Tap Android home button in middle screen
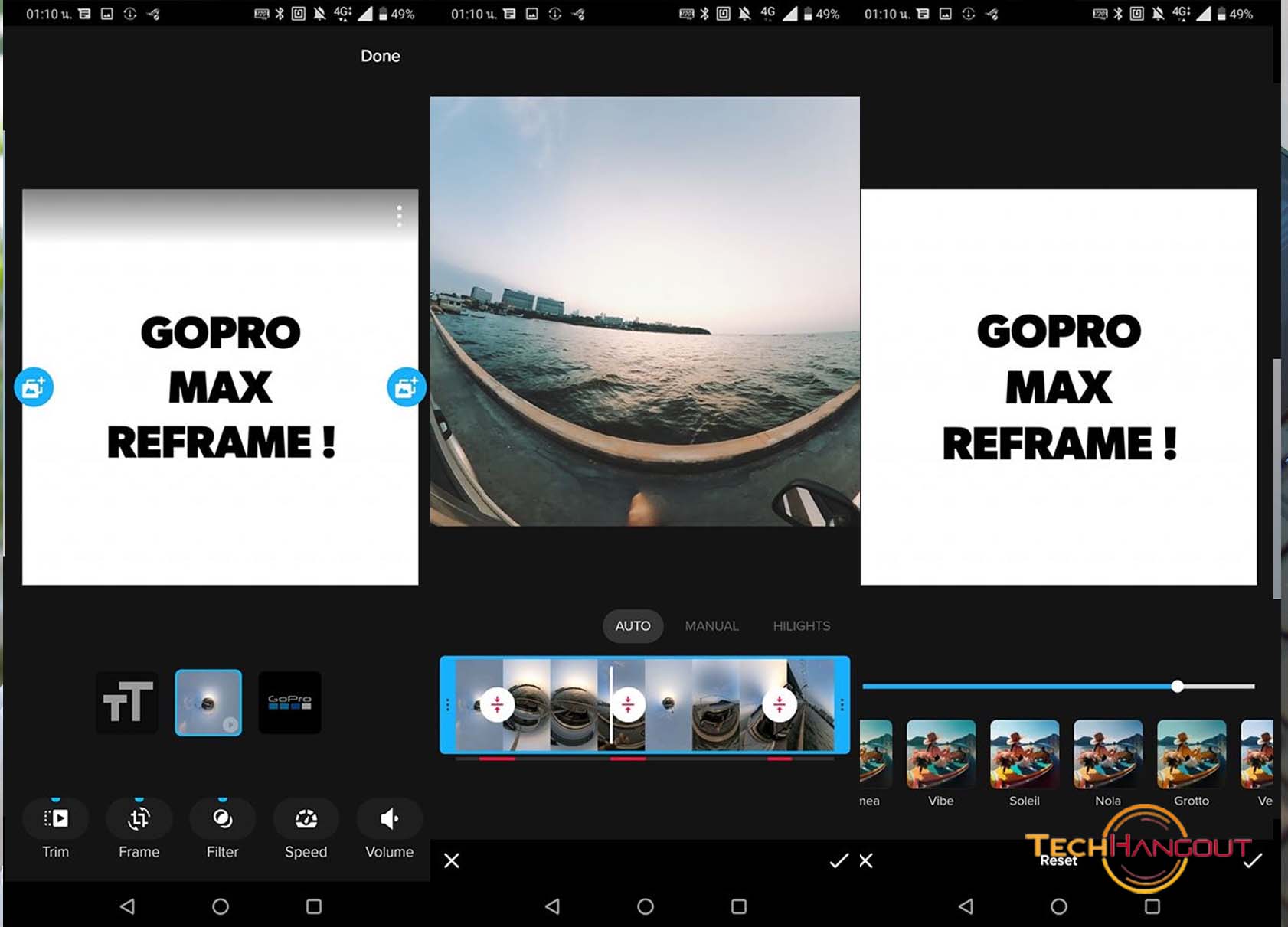Viewport: 1288px width, 927px height. click(646, 906)
